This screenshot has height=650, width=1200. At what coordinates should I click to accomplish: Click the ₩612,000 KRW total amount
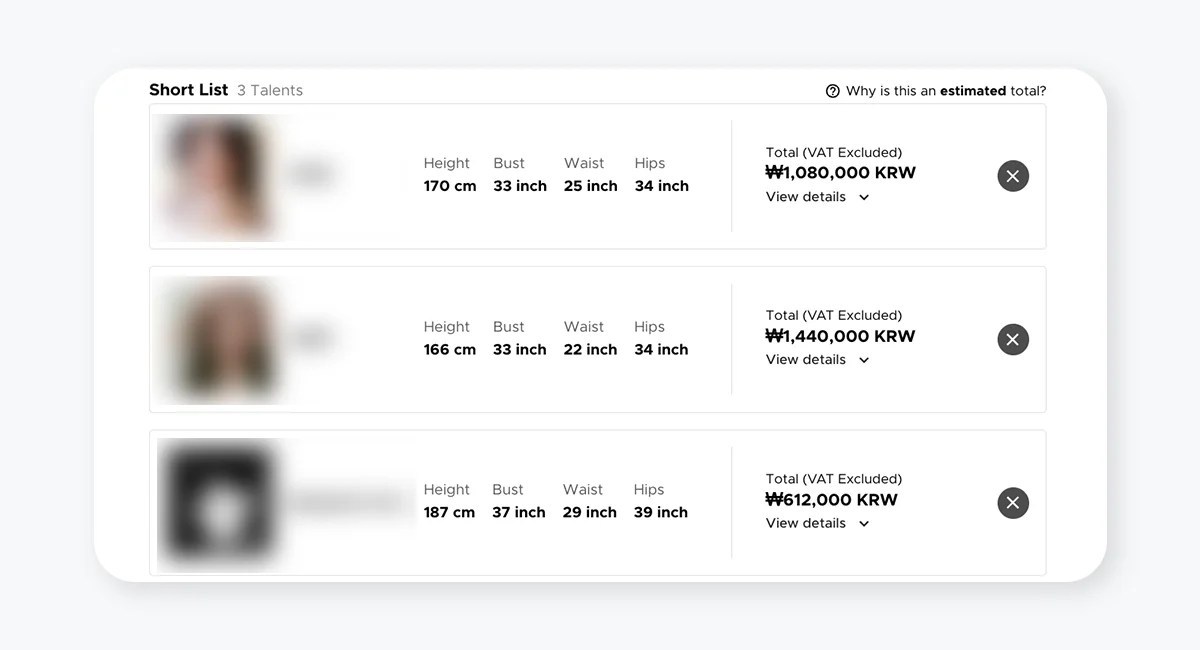point(831,500)
